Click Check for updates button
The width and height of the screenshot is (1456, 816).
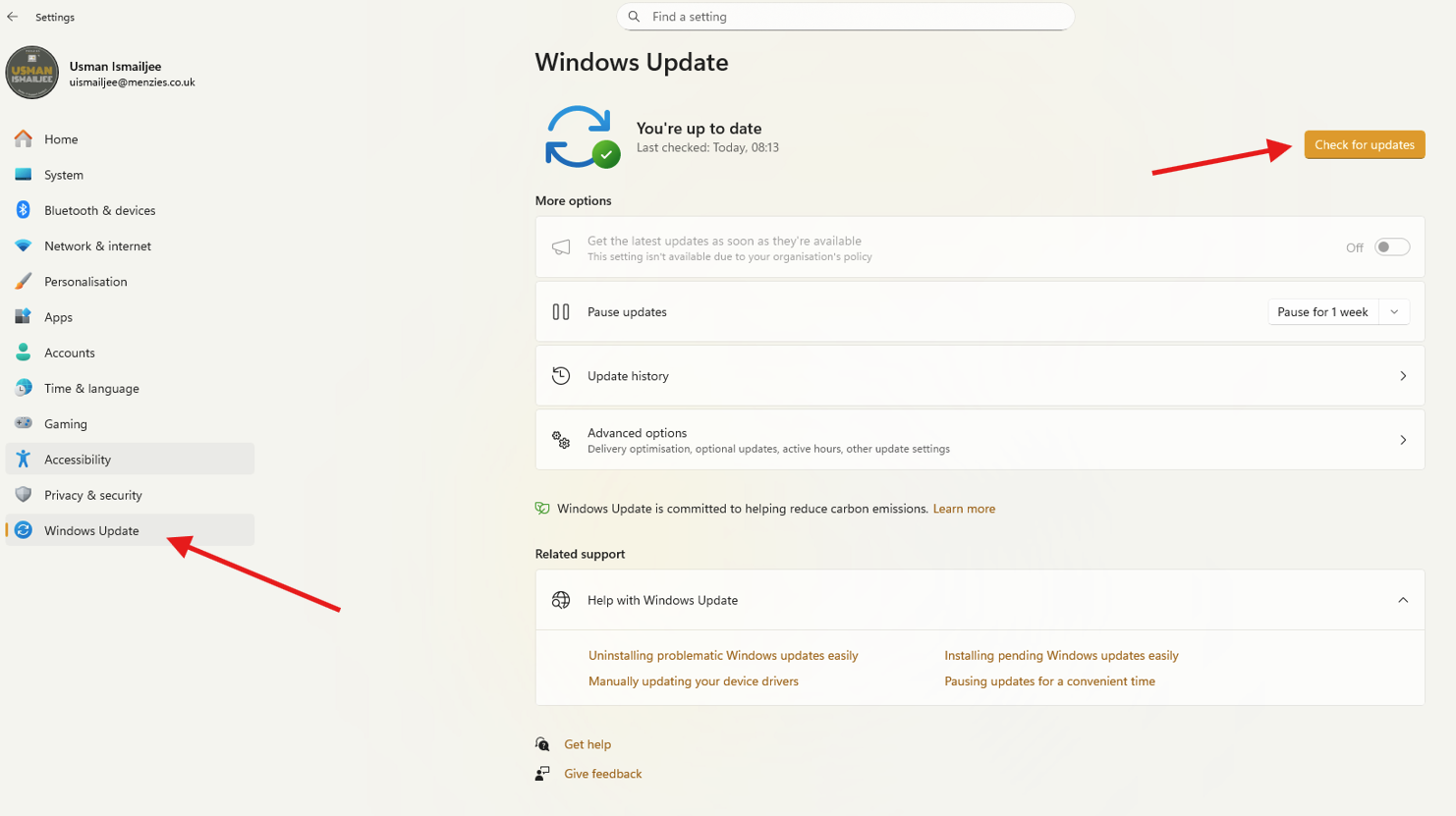pyautogui.click(x=1364, y=144)
